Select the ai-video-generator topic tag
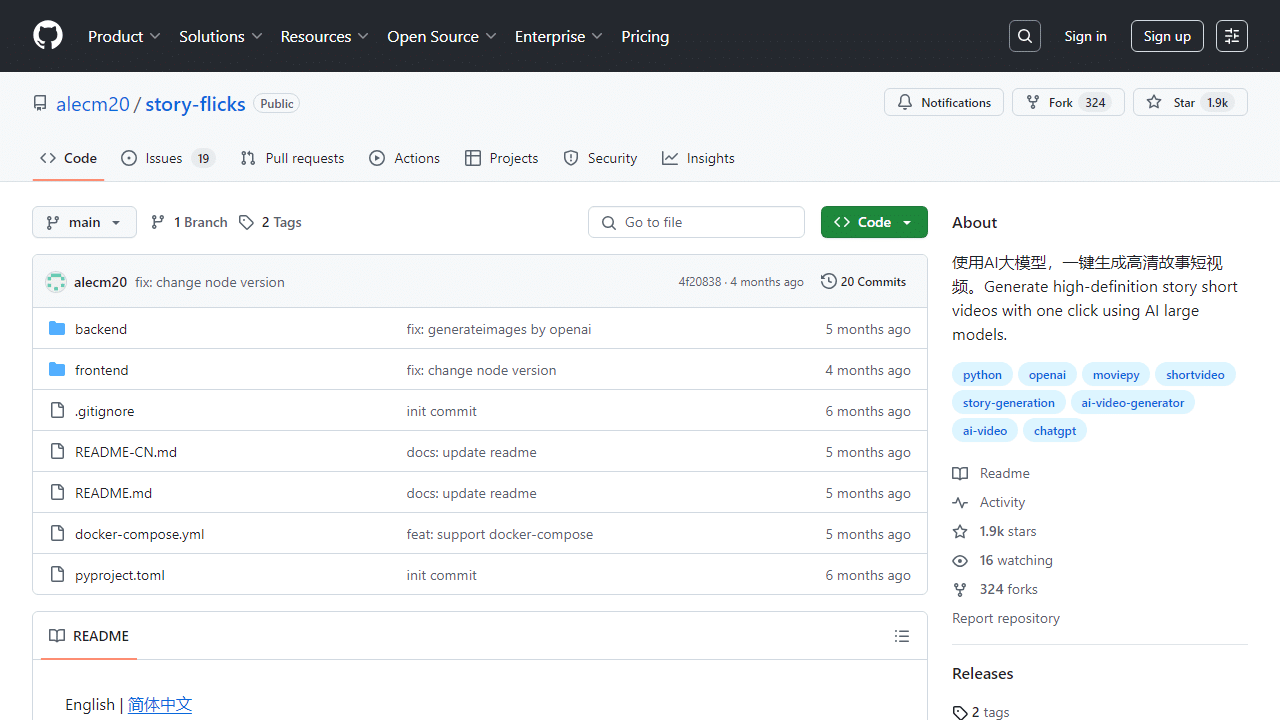The width and height of the screenshot is (1280, 720). click(1133, 403)
